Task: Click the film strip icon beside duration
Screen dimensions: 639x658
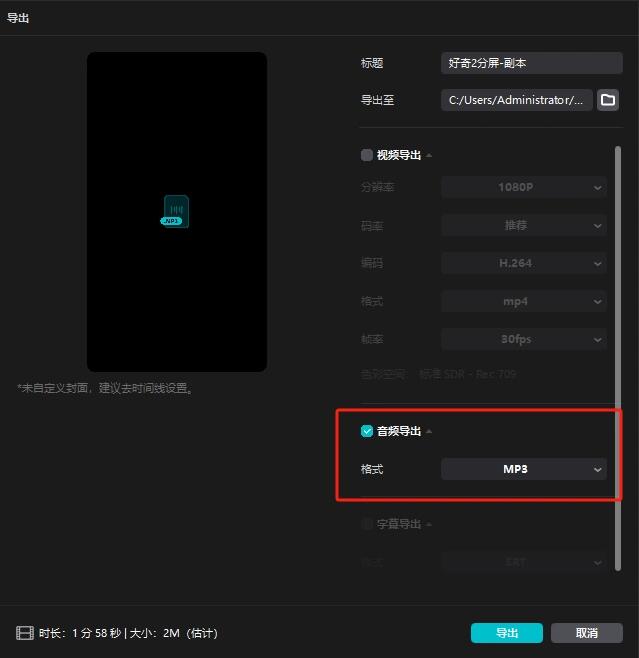Action: (25, 633)
